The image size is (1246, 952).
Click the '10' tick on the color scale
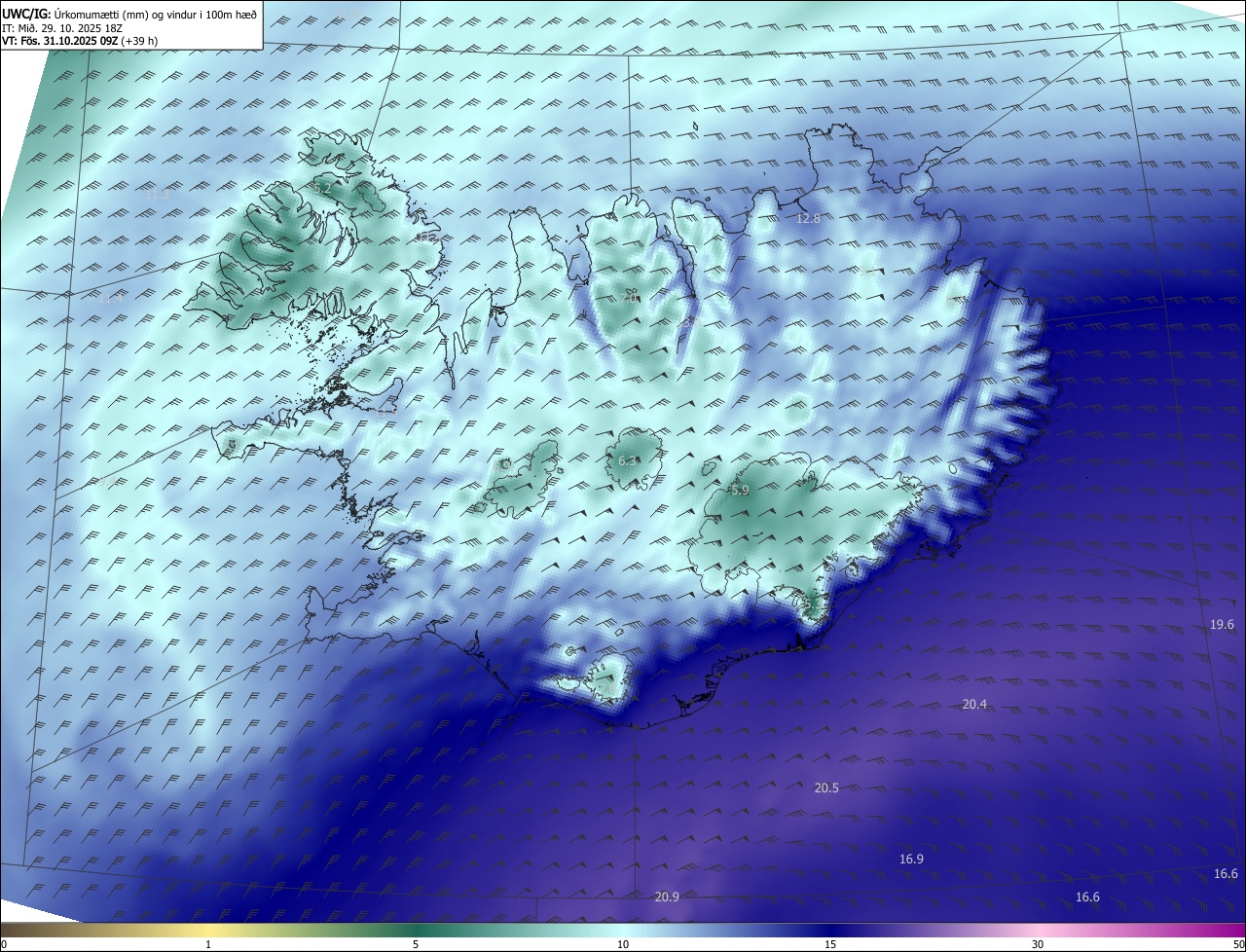[x=623, y=944]
